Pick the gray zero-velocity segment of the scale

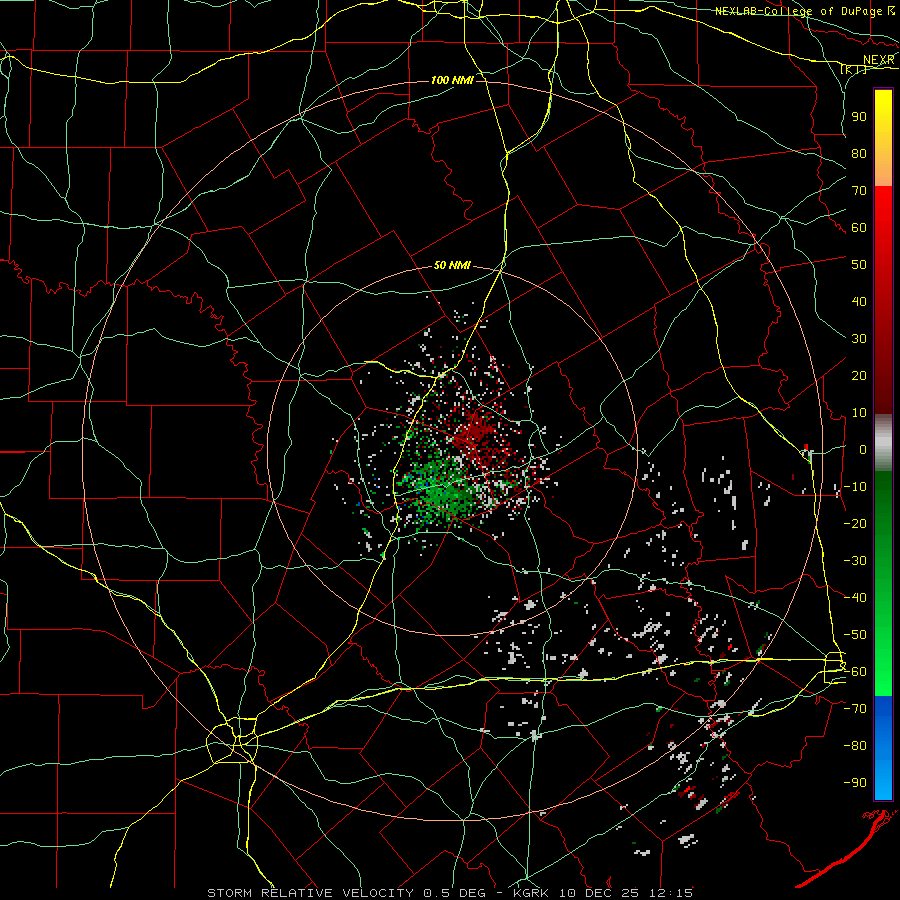[x=883, y=443]
